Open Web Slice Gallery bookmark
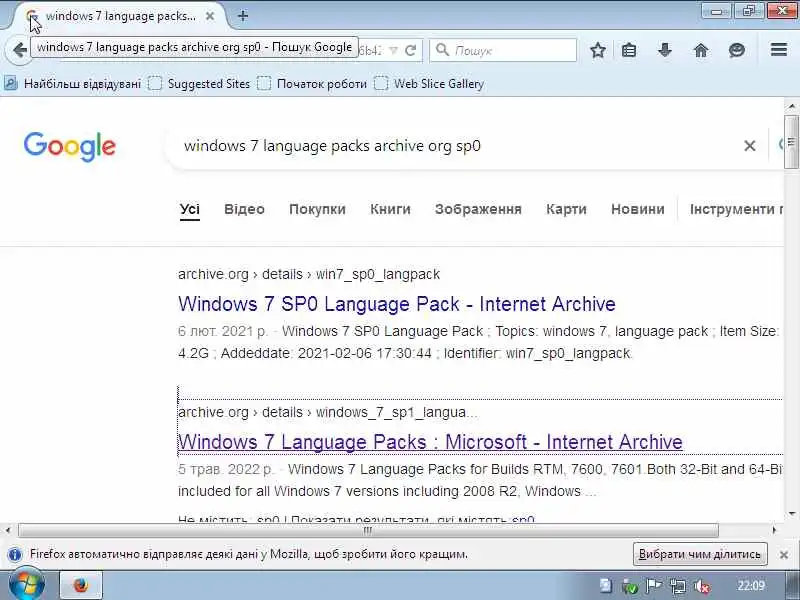Screen dimensions: 800x600 429,84
